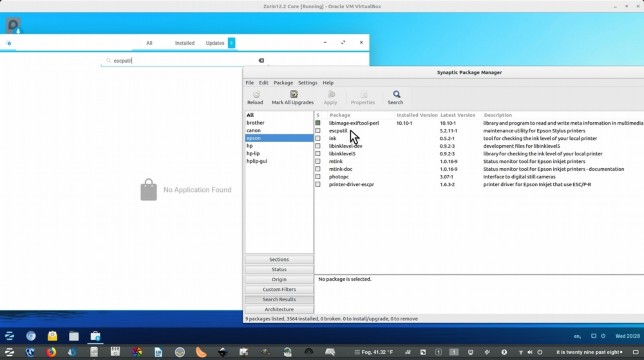Image resolution: width=644 pixels, height=360 pixels.
Task: Select the printer-driver-escpr package name
Action: tap(352, 184)
